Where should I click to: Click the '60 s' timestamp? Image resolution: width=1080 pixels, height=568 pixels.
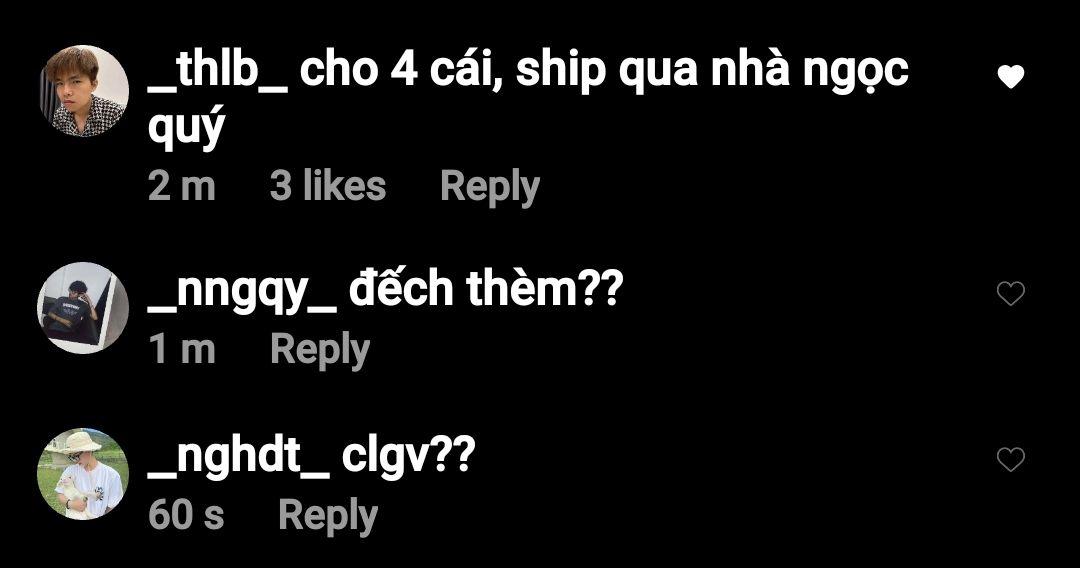pyautogui.click(x=186, y=515)
